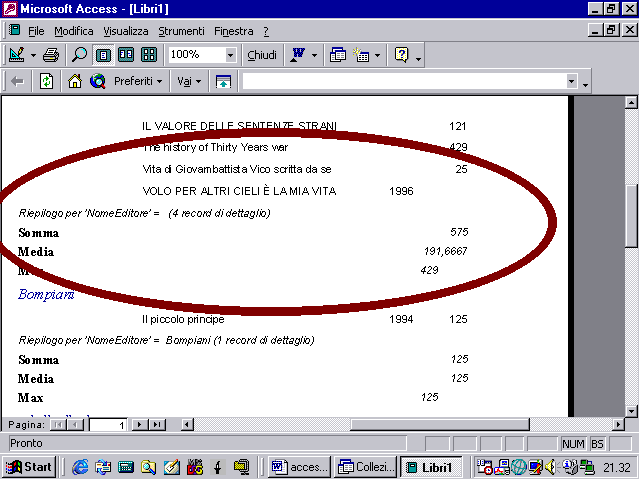Image resolution: width=639 pixels, height=479 pixels.
Task: Click the Somma value 575
Action: (x=459, y=232)
